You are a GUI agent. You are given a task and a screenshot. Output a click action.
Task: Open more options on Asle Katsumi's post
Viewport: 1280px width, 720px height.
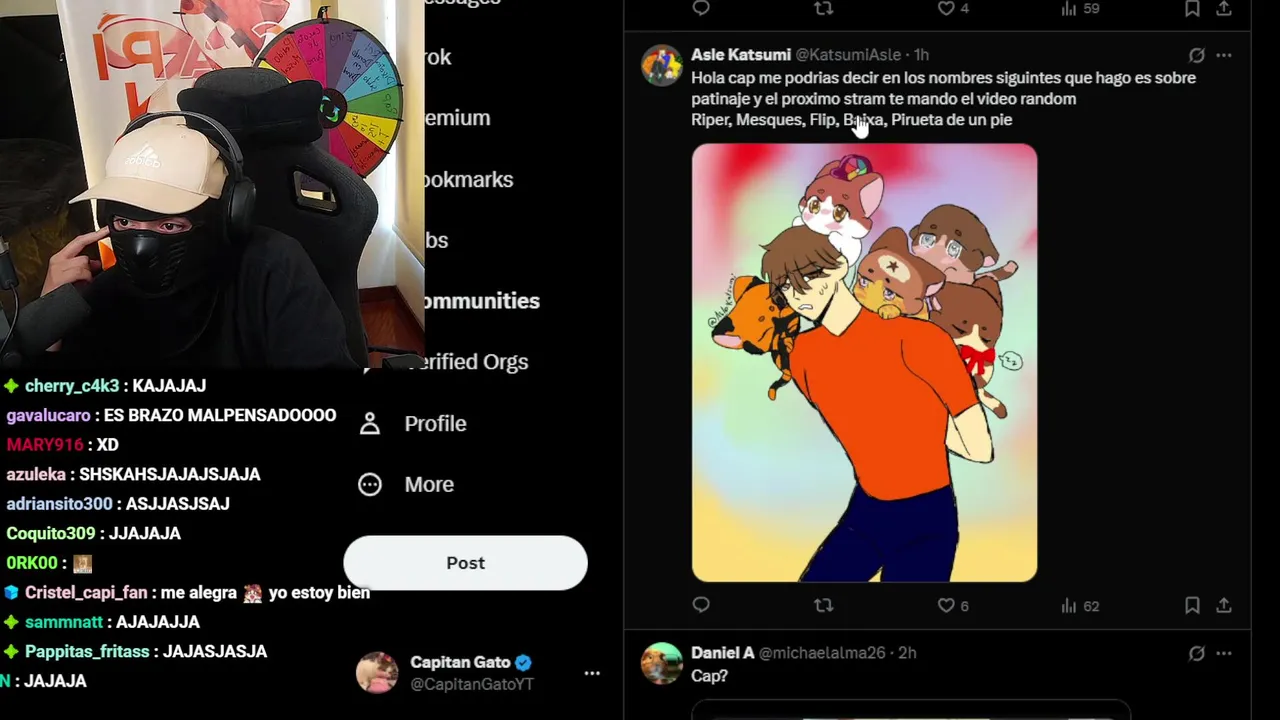(1224, 55)
